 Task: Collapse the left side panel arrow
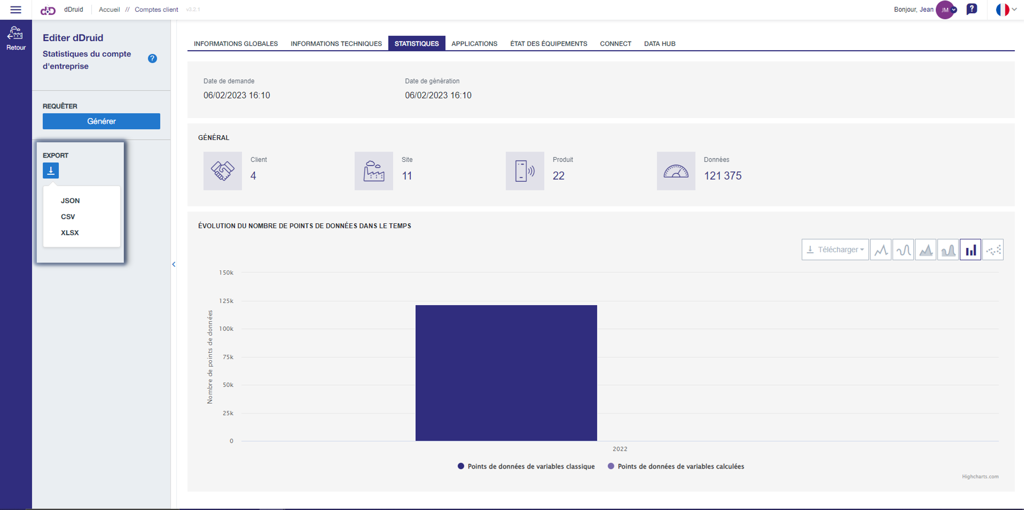tap(174, 264)
